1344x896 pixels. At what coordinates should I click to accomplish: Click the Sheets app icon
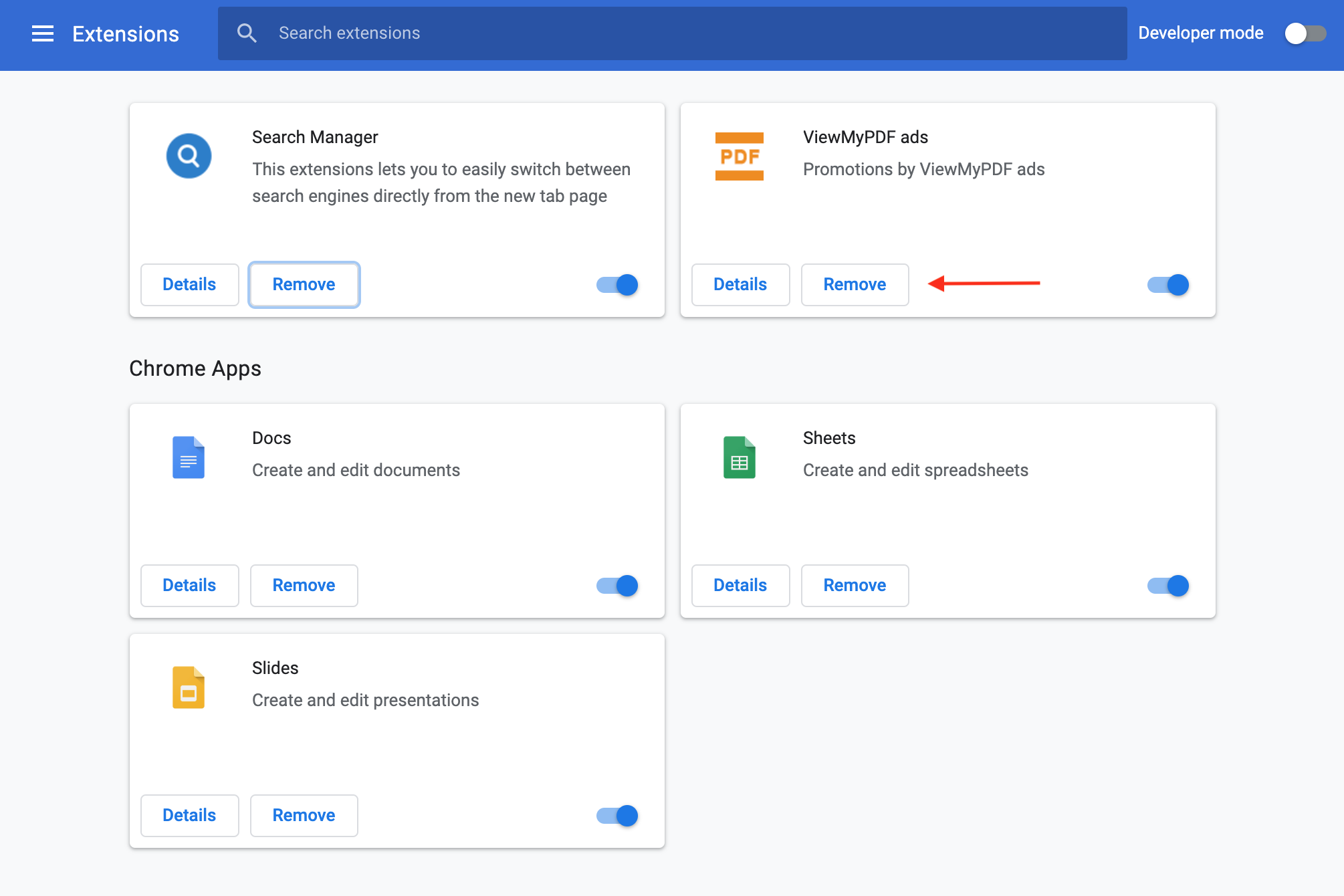coord(740,457)
